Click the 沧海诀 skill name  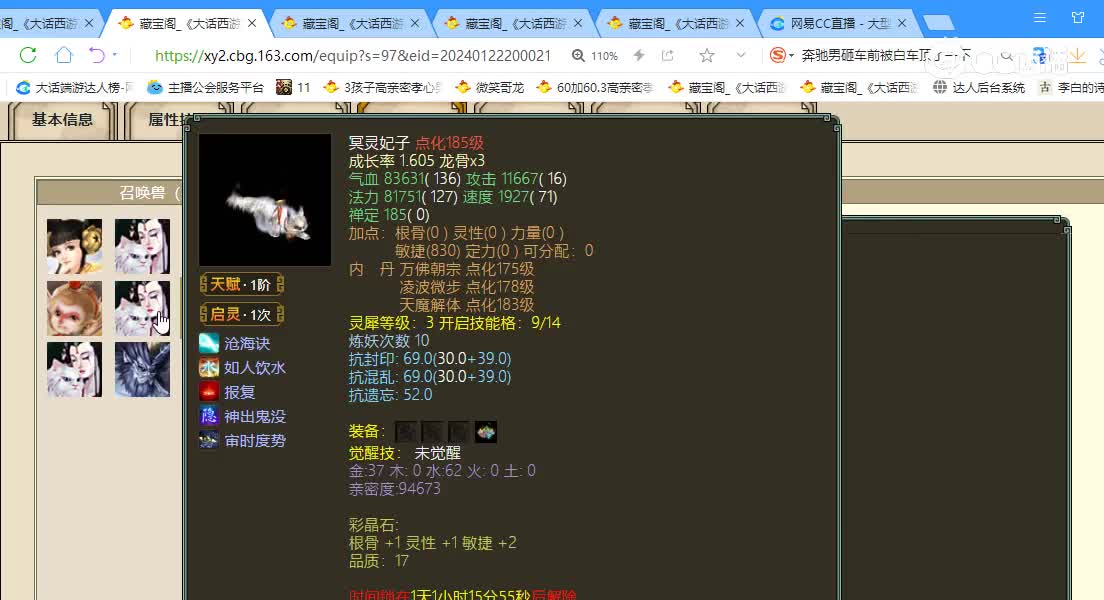tap(247, 344)
